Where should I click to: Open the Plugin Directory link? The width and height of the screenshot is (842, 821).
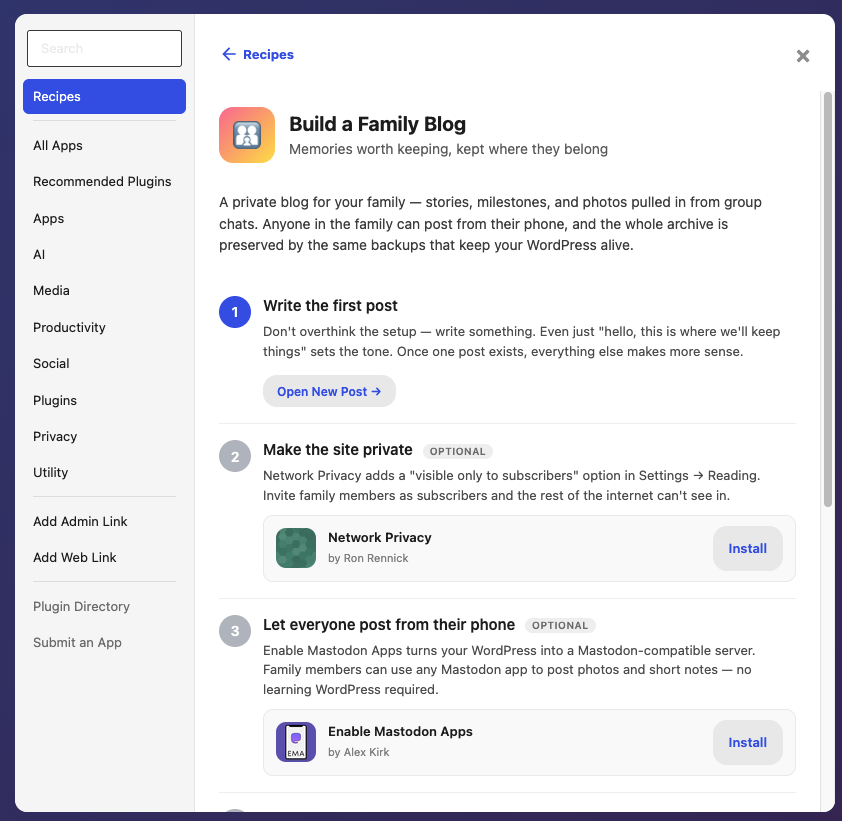click(81, 606)
